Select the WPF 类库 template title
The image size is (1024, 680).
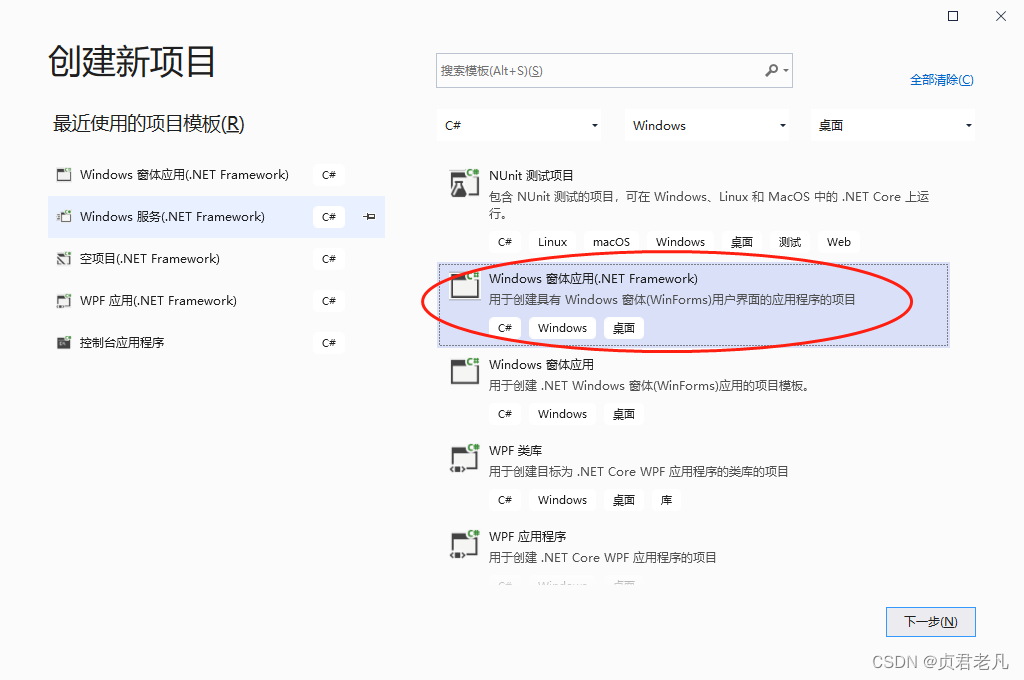click(515, 451)
